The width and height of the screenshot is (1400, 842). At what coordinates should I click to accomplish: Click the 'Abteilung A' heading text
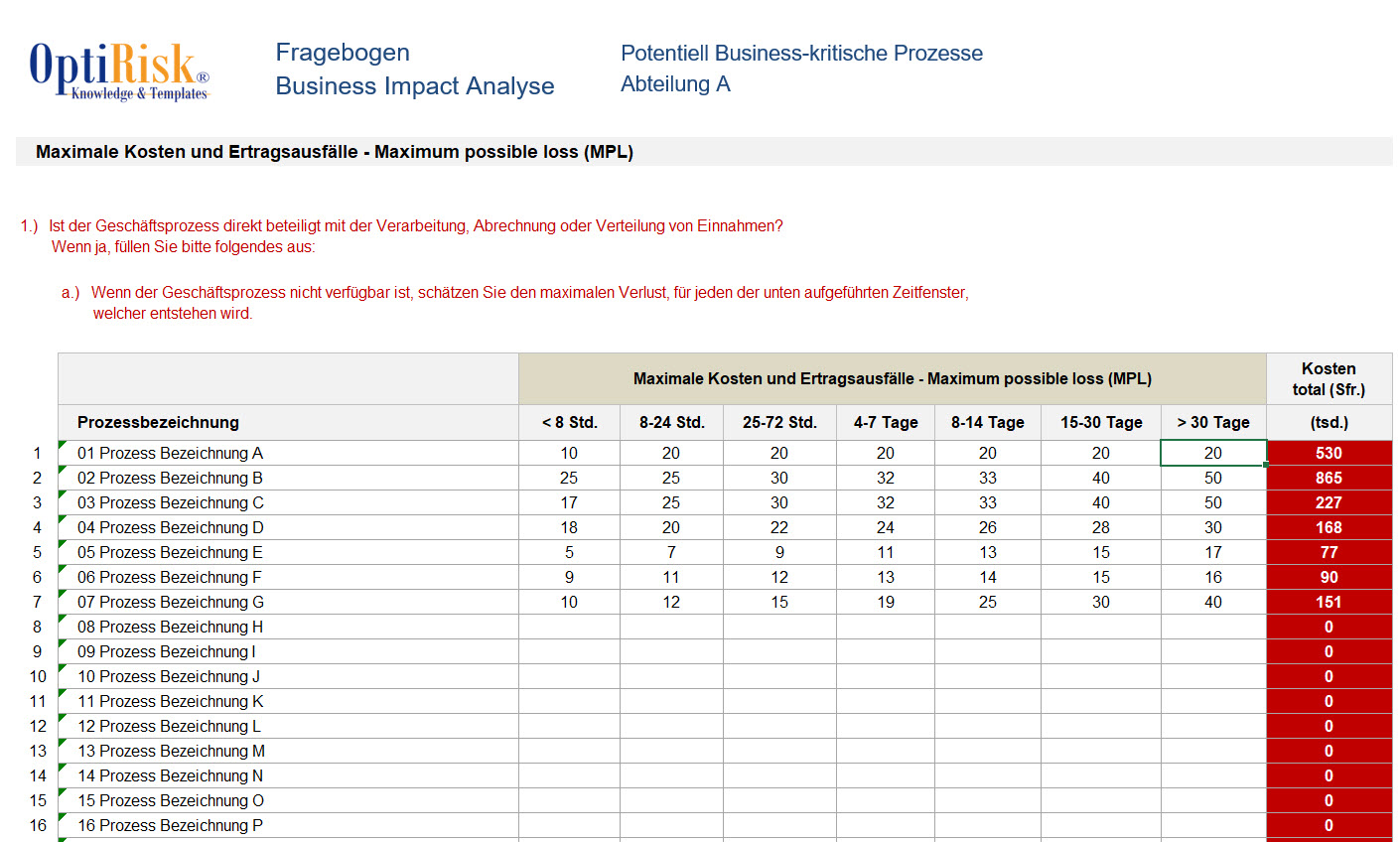(675, 84)
